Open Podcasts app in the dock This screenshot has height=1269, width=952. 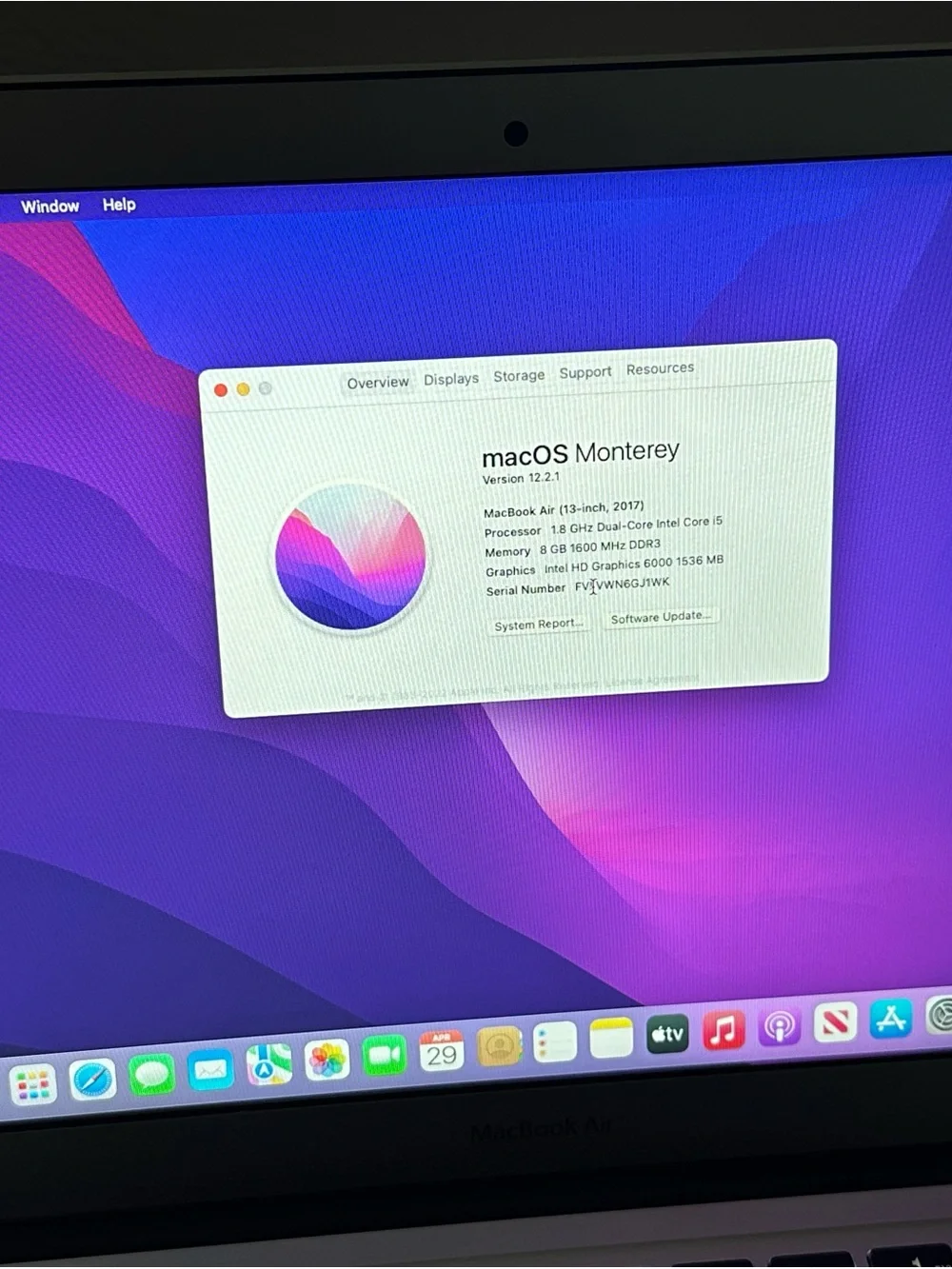coord(780,1026)
